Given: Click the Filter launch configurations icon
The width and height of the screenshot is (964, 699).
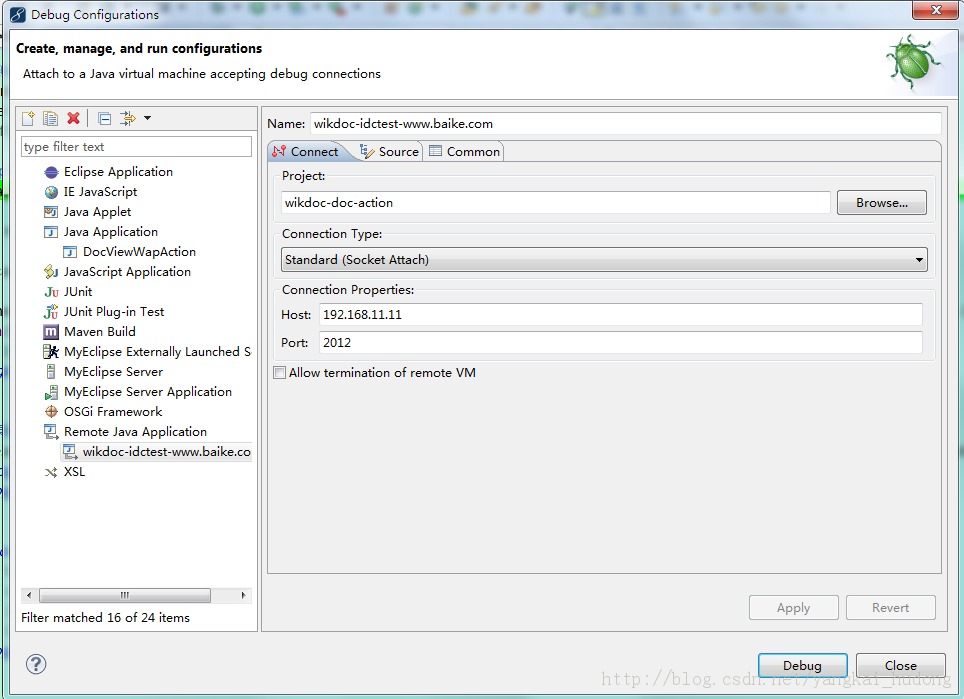Looking at the screenshot, I should coord(127,118).
